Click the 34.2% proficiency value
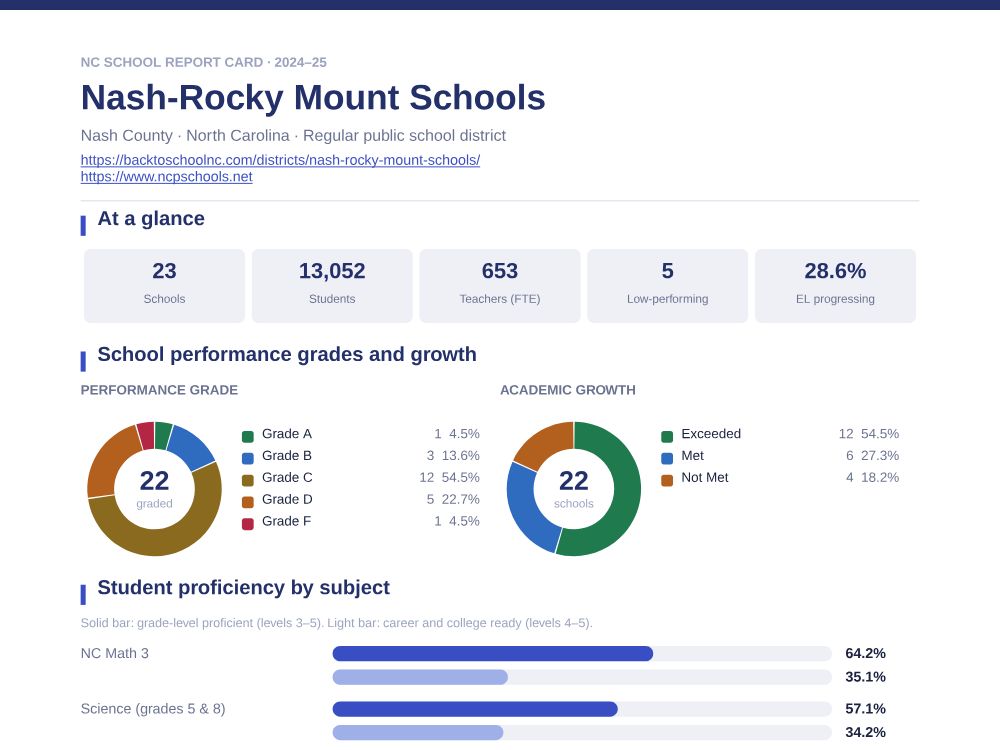Screen dimensions: 1000x750 tap(865, 733)
